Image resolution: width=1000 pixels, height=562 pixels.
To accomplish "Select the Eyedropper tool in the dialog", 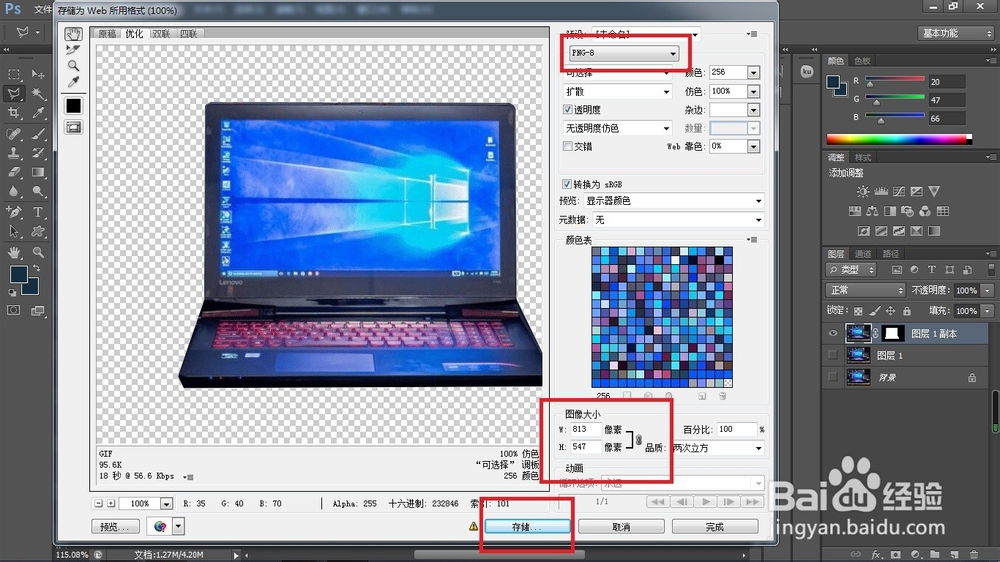I will click(73, 82).
